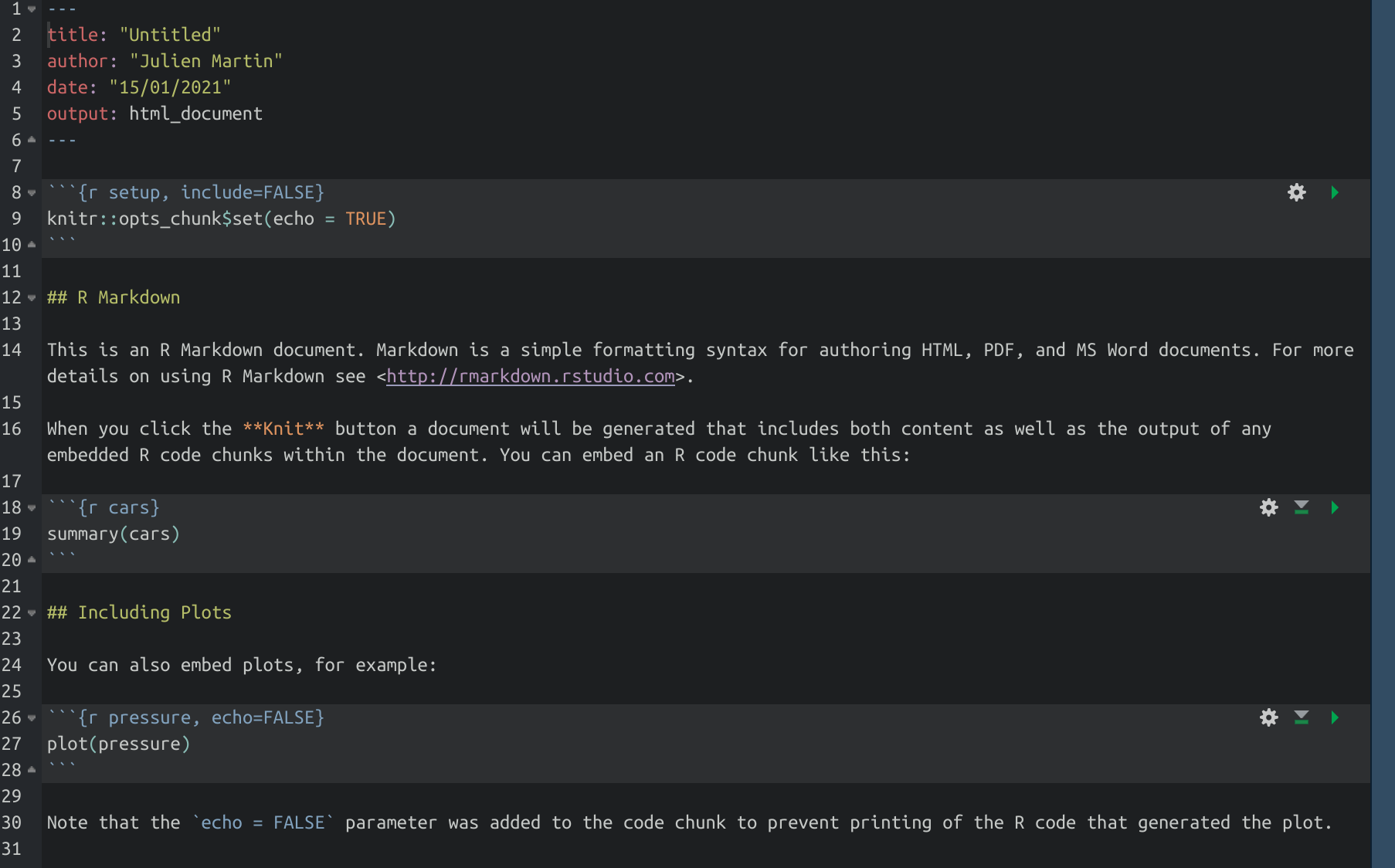
Task: Run the pressure code chunk
Action: (x=1334, y=717)
